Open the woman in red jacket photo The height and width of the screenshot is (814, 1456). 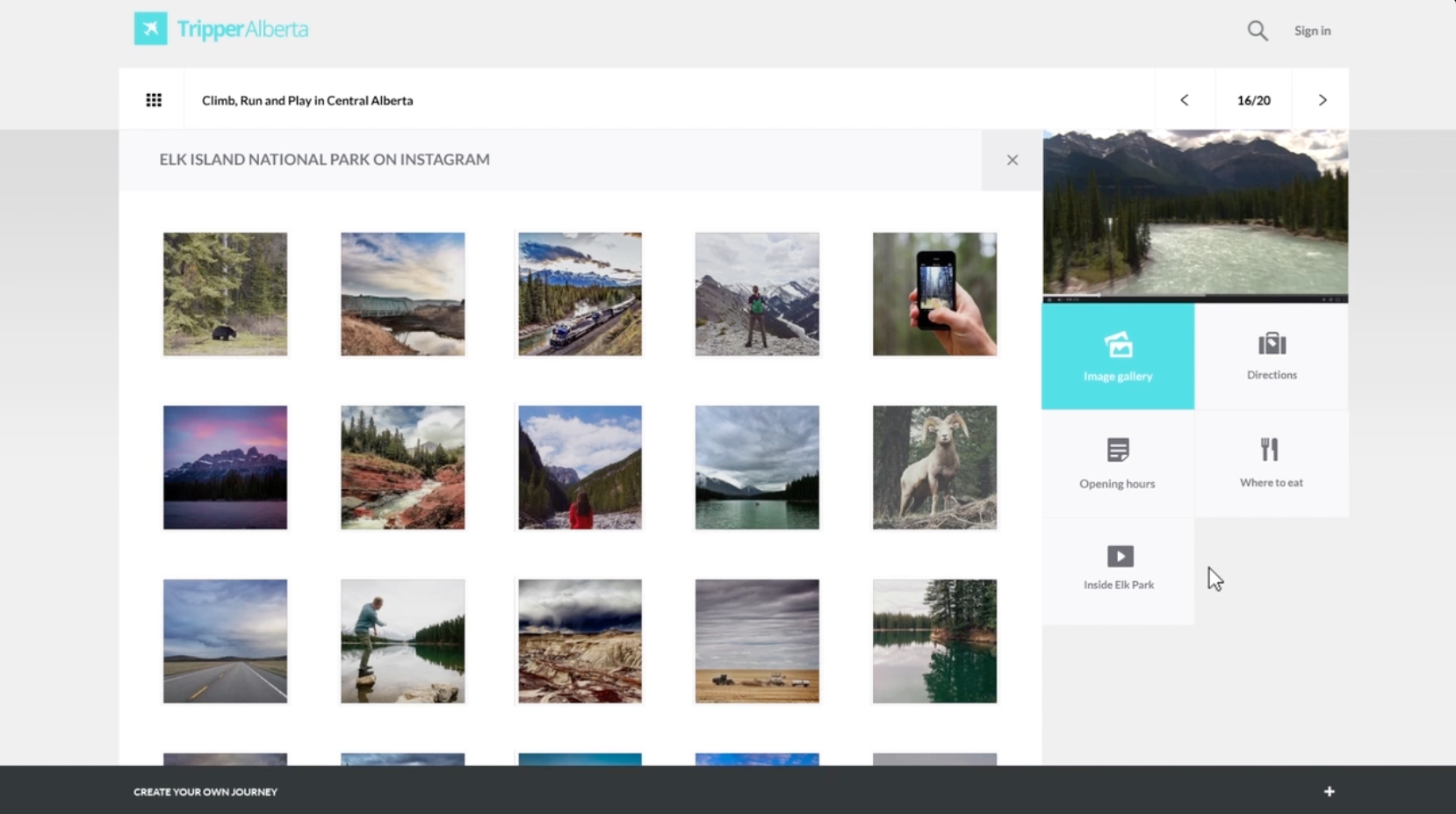580,467
